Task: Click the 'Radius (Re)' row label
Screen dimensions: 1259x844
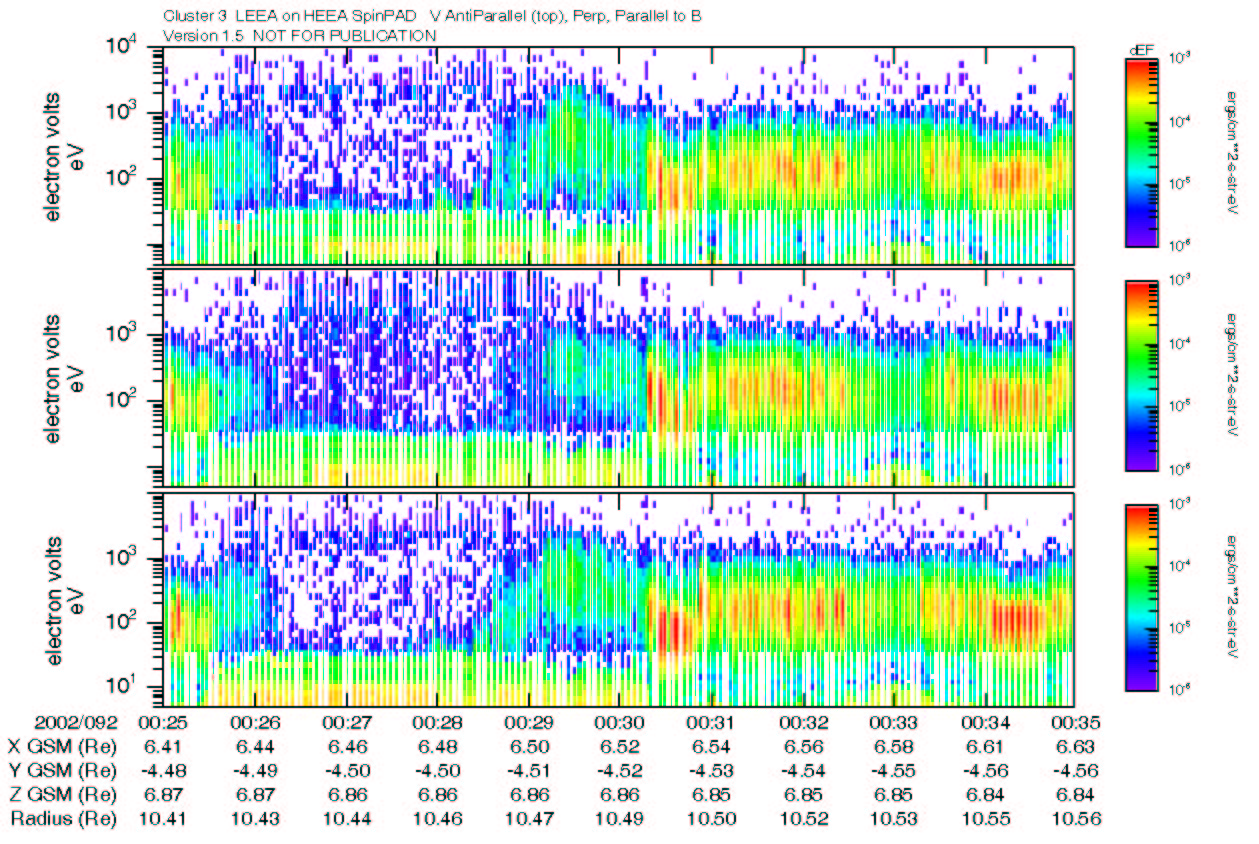Action: click(63, 819)
